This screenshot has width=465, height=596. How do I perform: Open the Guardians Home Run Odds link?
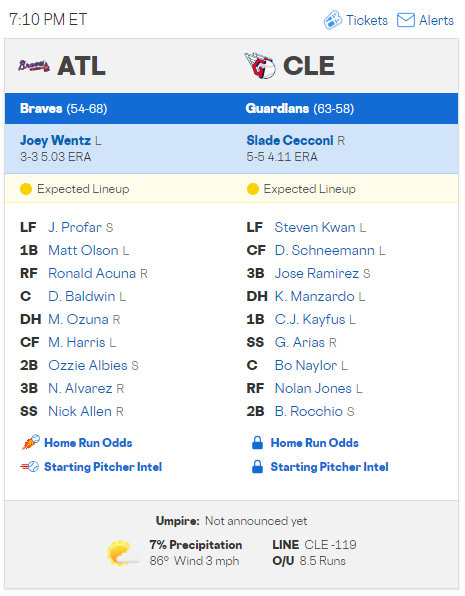pos(314,443)
